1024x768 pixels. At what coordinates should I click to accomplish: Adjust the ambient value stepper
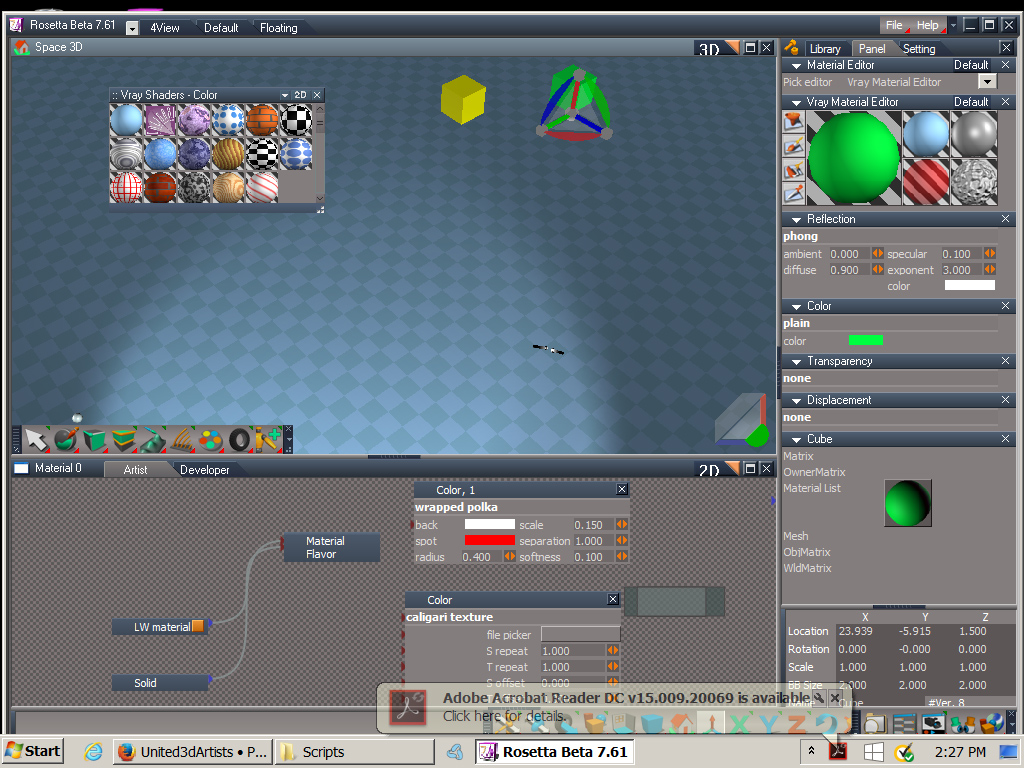coord(877,253)
